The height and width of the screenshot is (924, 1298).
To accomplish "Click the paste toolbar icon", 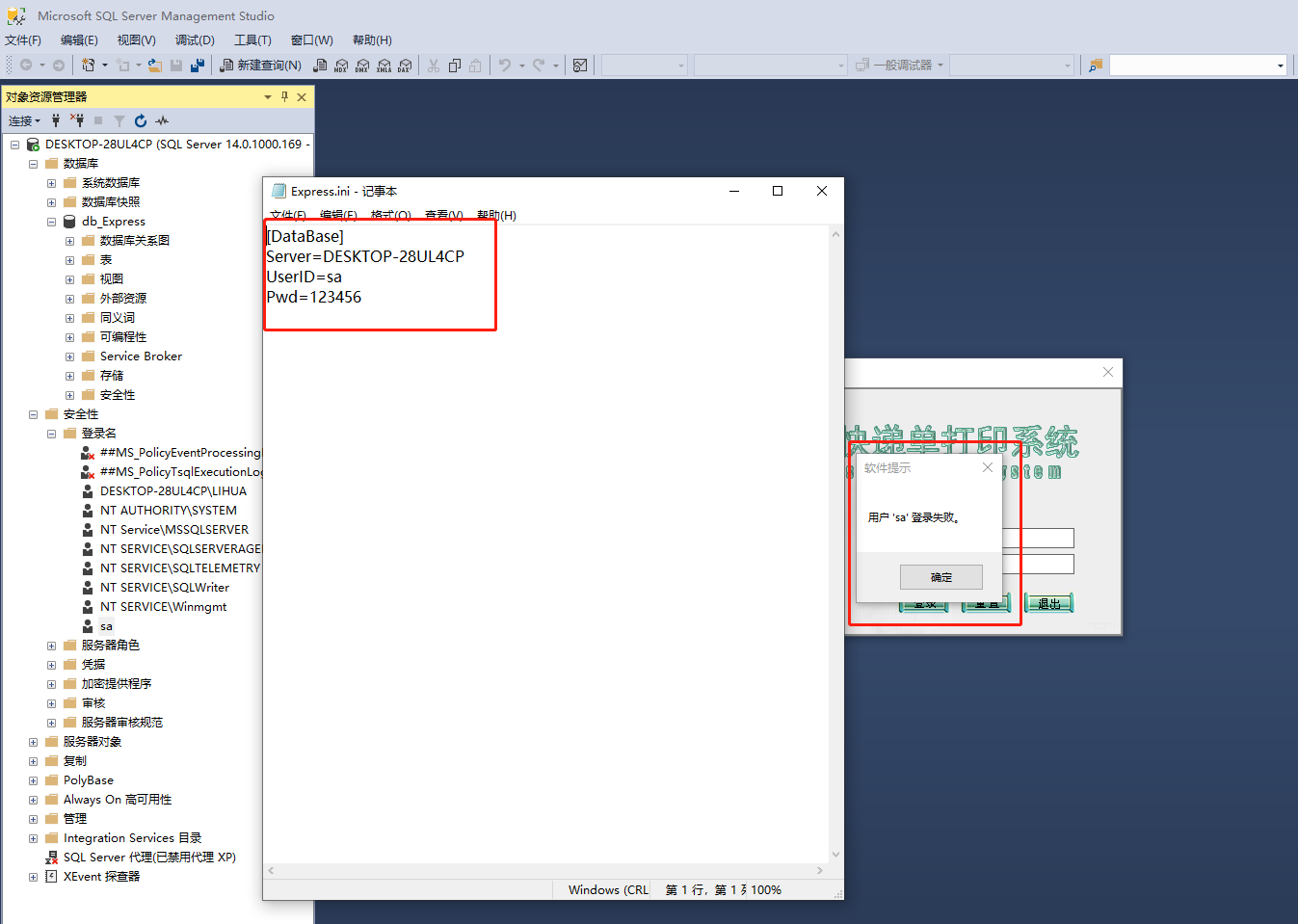I will click(x=475, y=66).
